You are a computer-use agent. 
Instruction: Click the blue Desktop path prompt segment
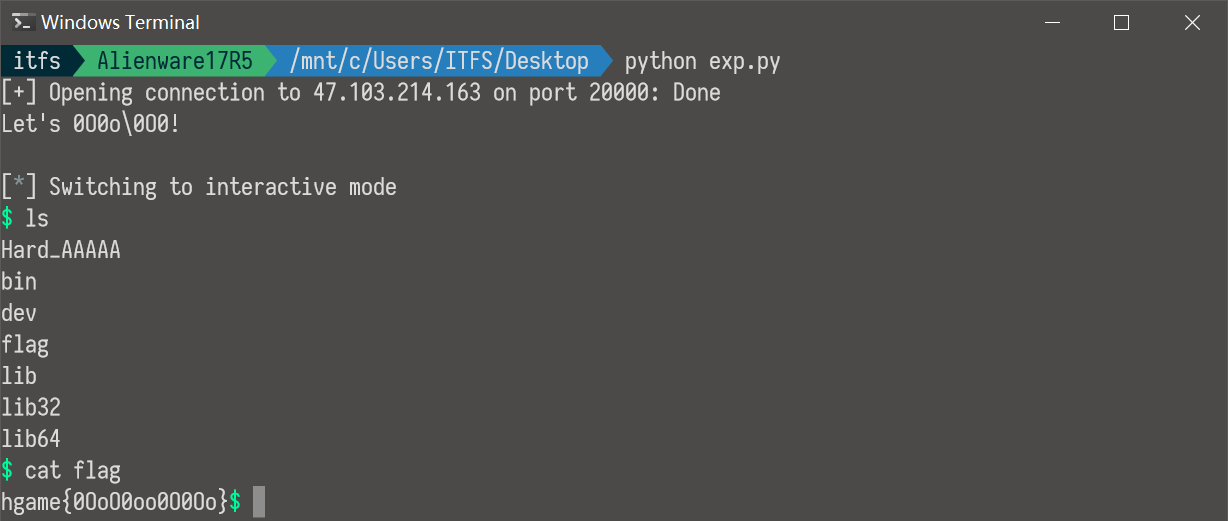click(438, 61)
